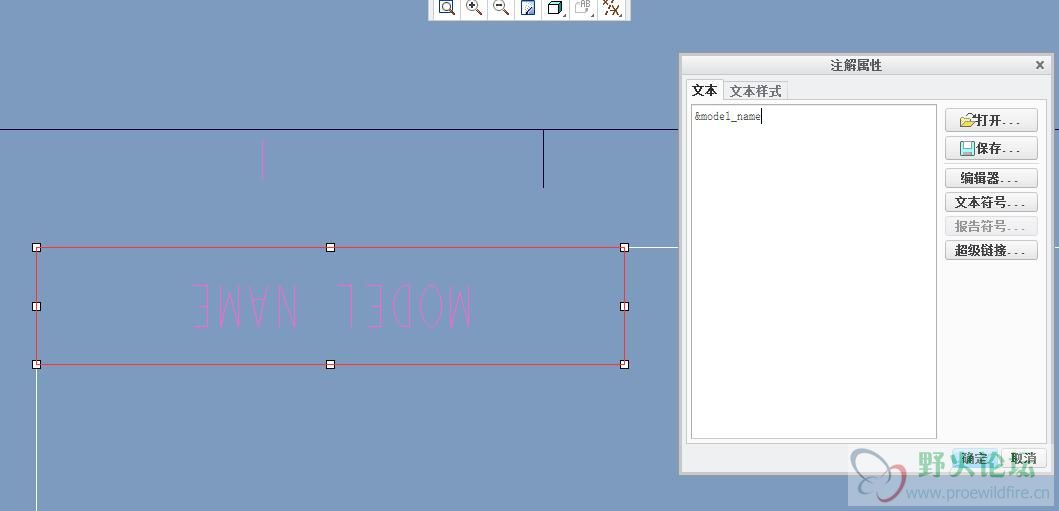Screen dimensions: 1059x511
Task: Click the bottom-left selection handle
Action: point(36,365)
